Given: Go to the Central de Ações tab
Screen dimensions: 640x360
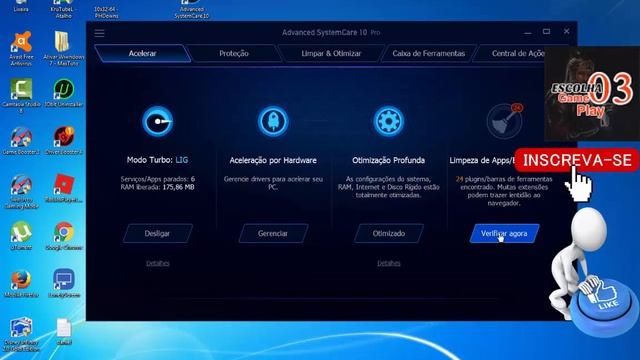Looking at the screenshot, I should 518,53.
